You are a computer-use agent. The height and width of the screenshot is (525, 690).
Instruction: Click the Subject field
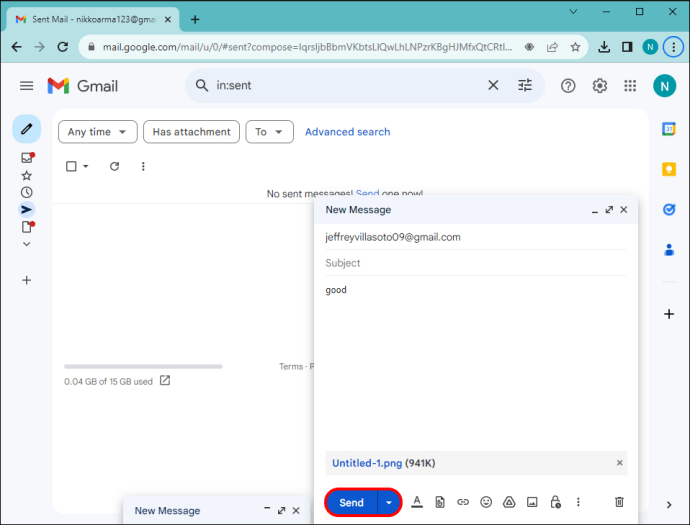[476, 263]
